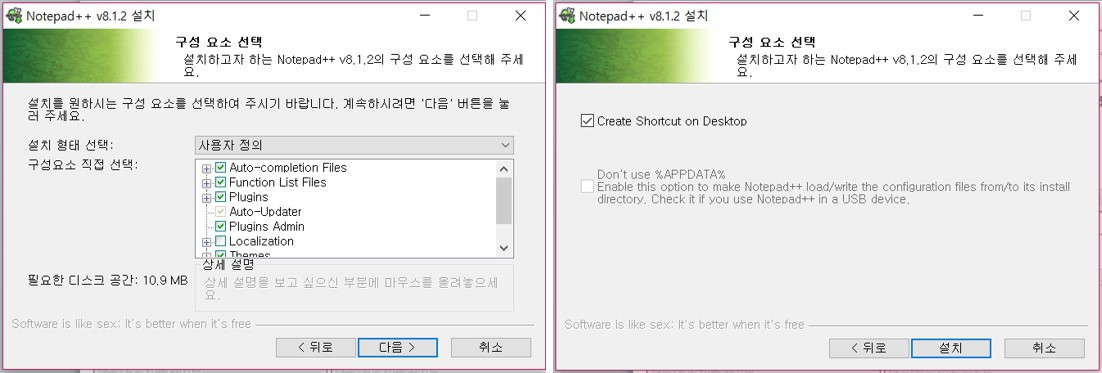Select the Auto-completion Files label
This screenshot has height=373, width=1102.
[x=287, y=168]
